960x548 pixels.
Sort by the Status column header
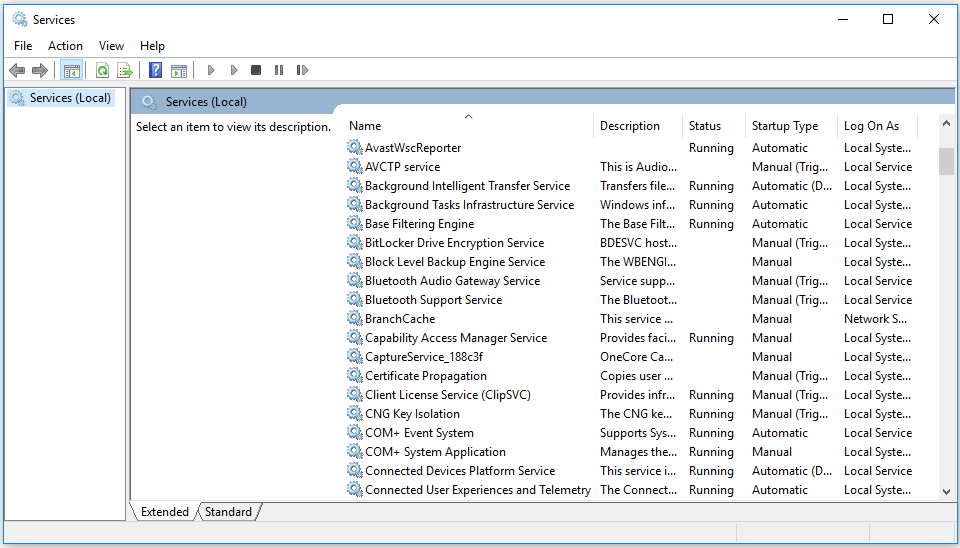pos(714,126)
